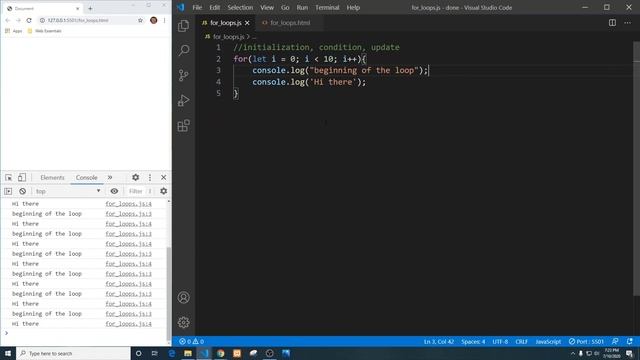Create a live expression with eye icon
The width and height of the screenshot is (640, 360).
114,191
